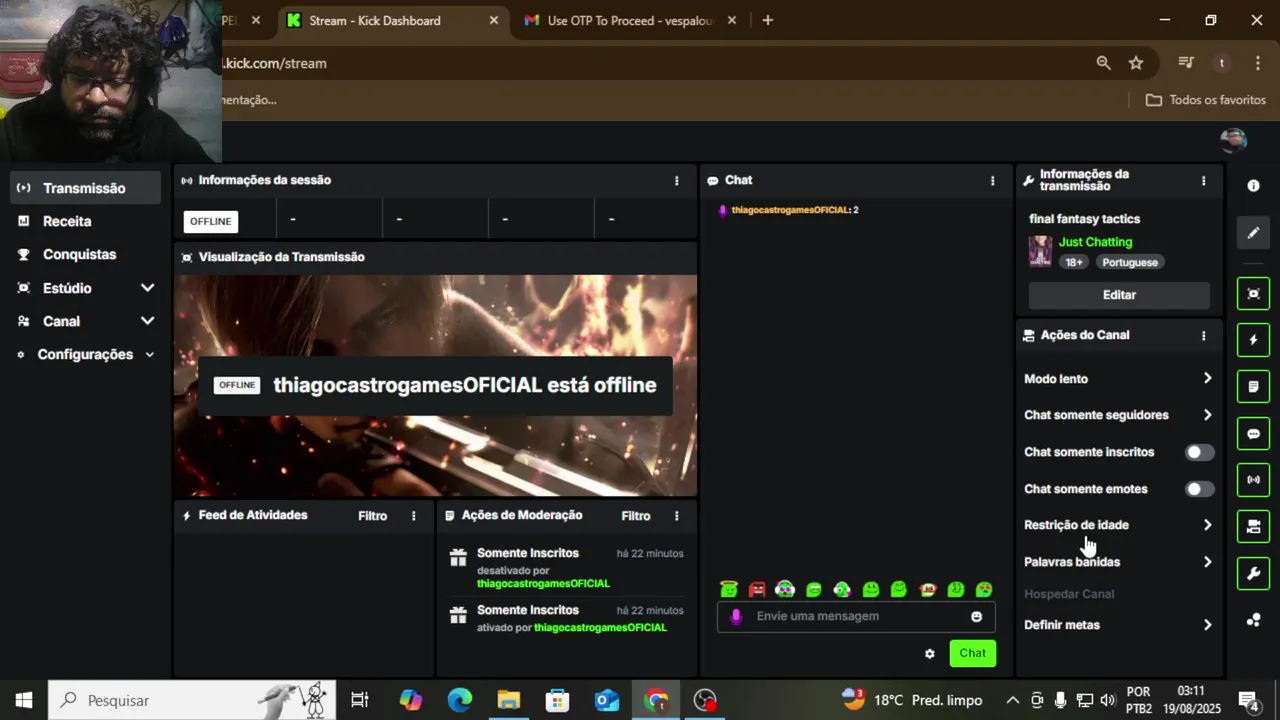Click the pencil edit layout icon
This screenshot has height=720, width=1280.
point(1253,233)
